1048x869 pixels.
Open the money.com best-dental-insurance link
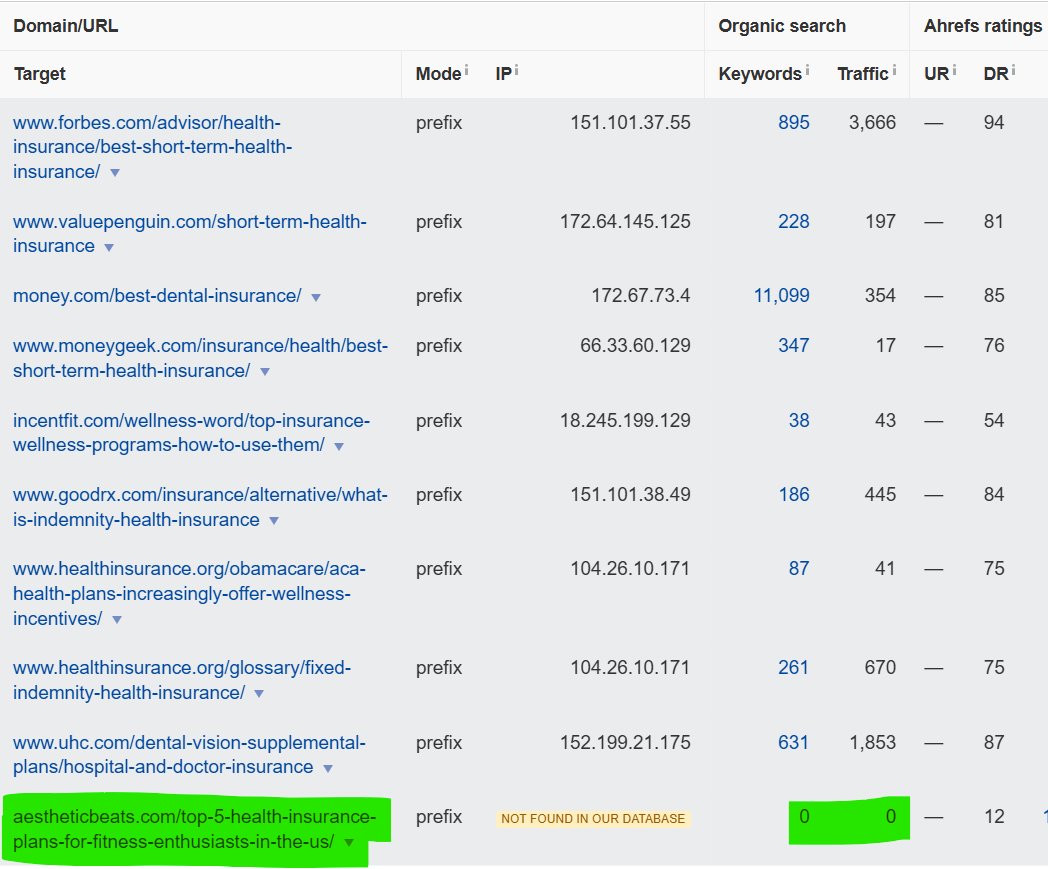[157, 295]
